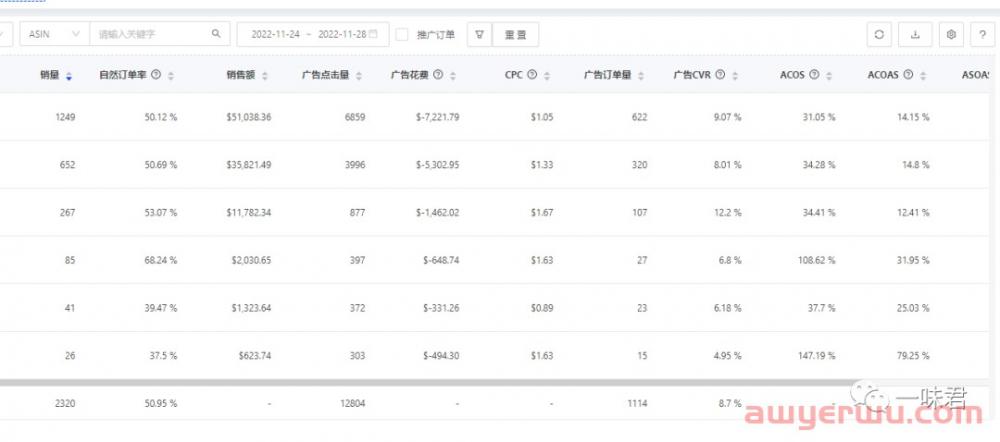
Task: Select end date 2022-11-28
Action: point(342,34)
